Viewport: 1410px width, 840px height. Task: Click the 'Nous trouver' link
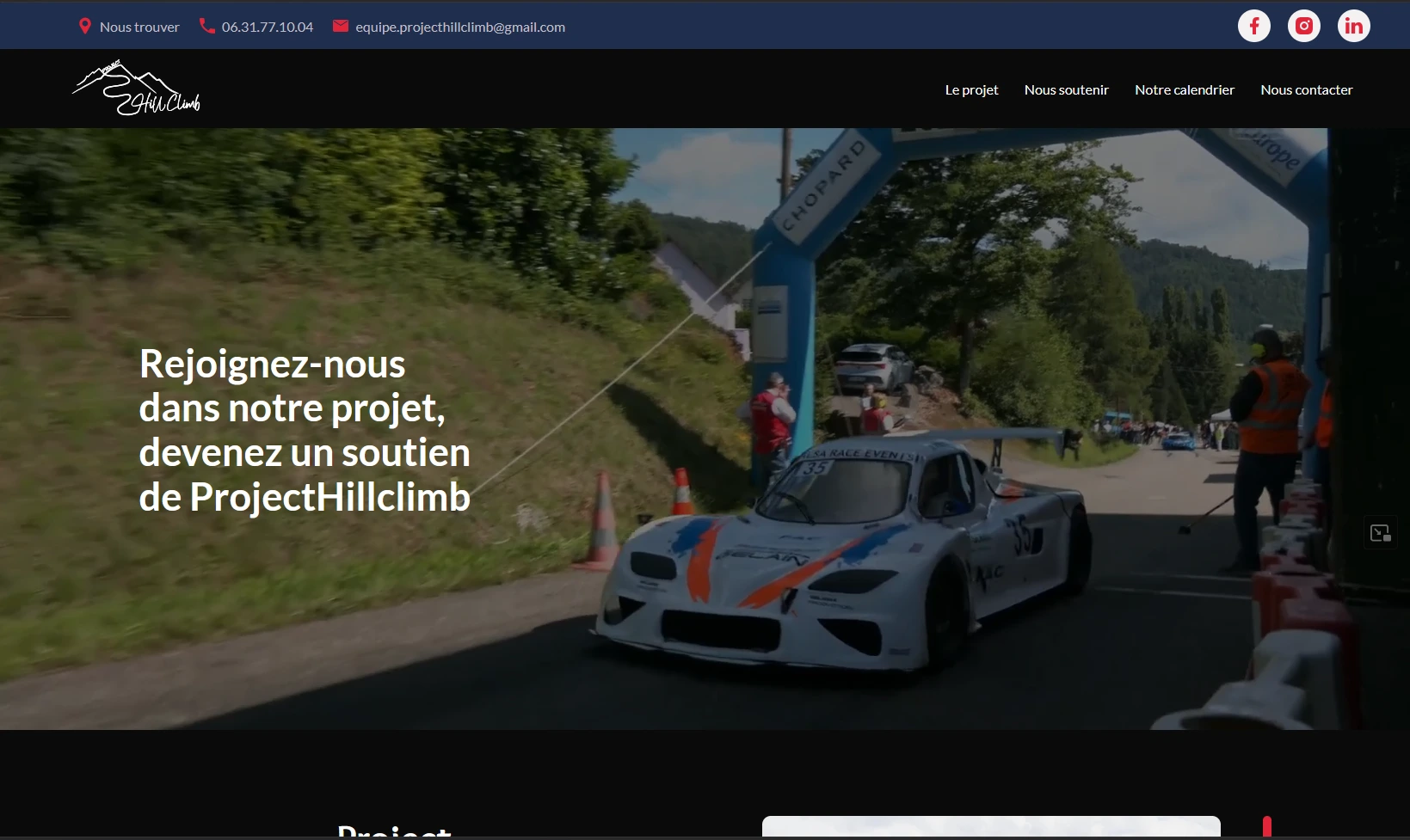tap(139, 26)
